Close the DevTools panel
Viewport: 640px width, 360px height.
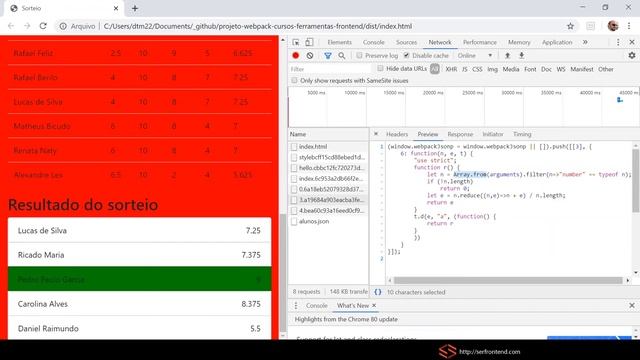tap(632, 42)
